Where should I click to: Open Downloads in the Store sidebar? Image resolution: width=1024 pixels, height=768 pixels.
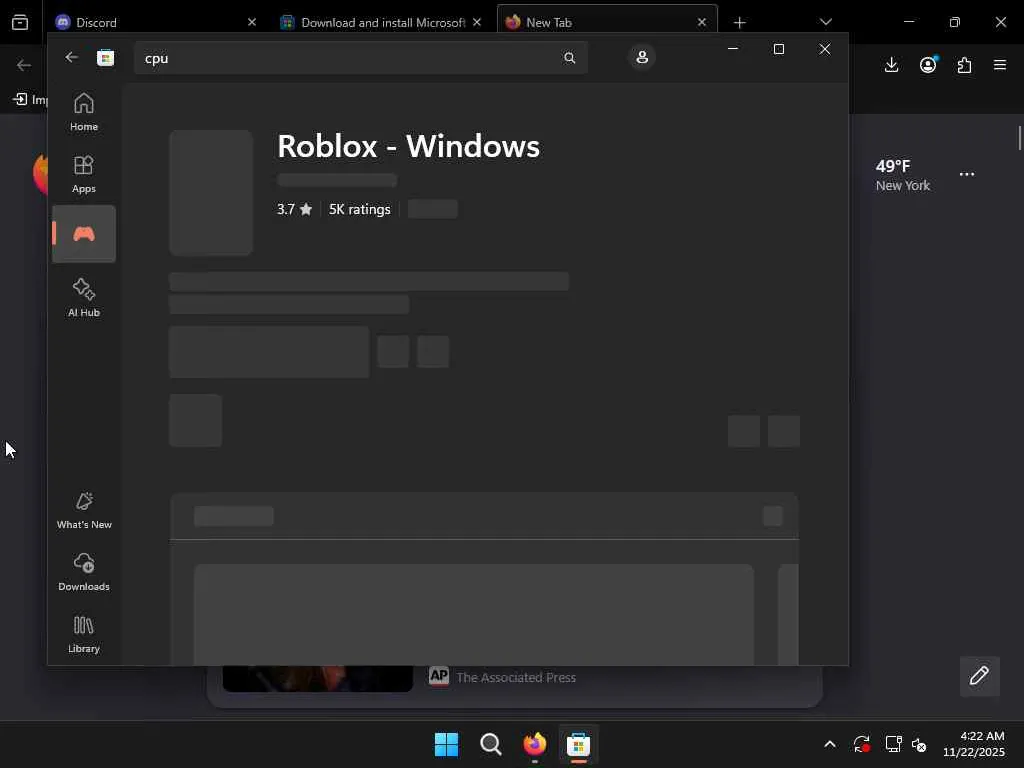click(84, 572)
